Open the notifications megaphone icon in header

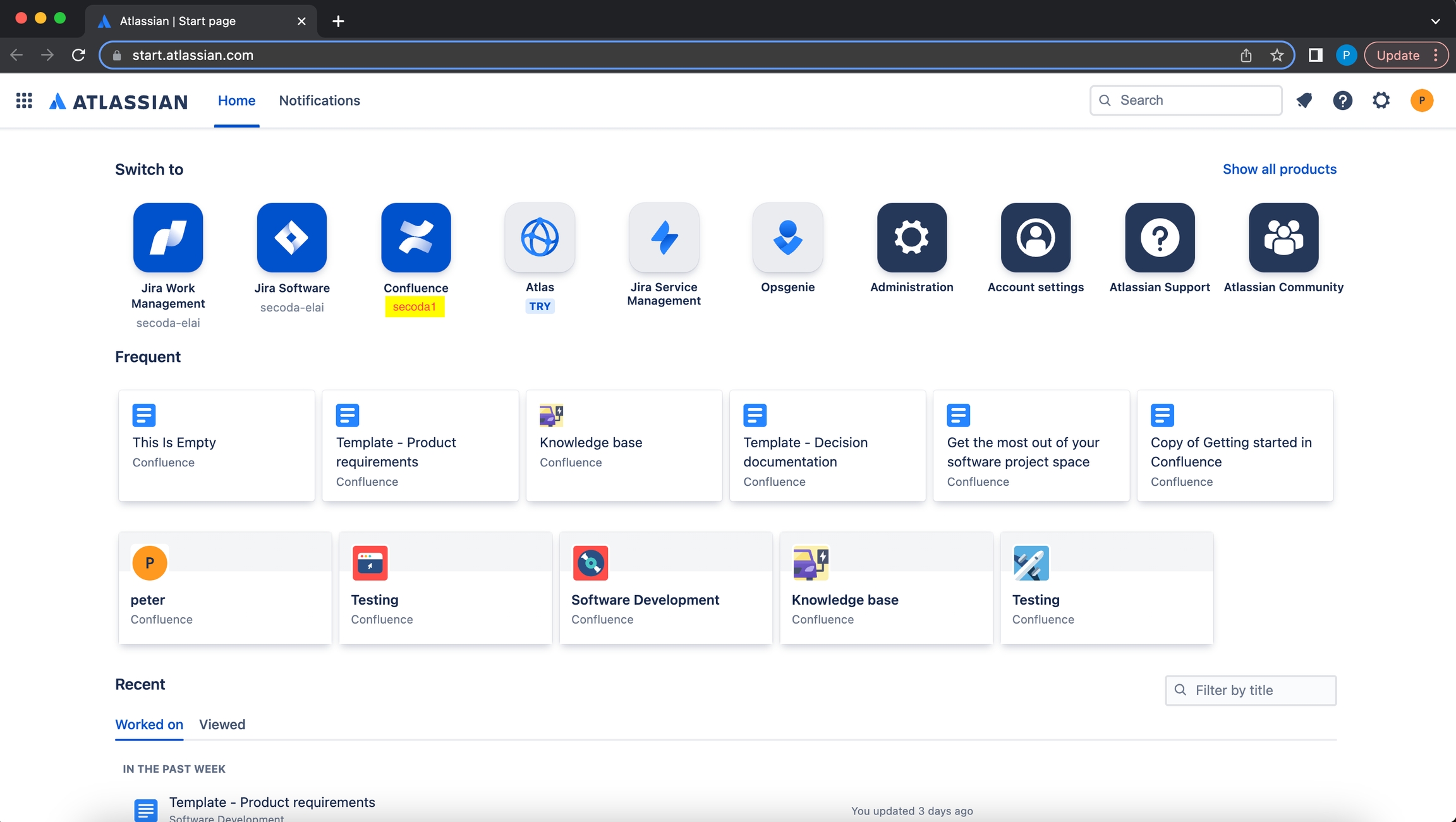pos(1304,100)
